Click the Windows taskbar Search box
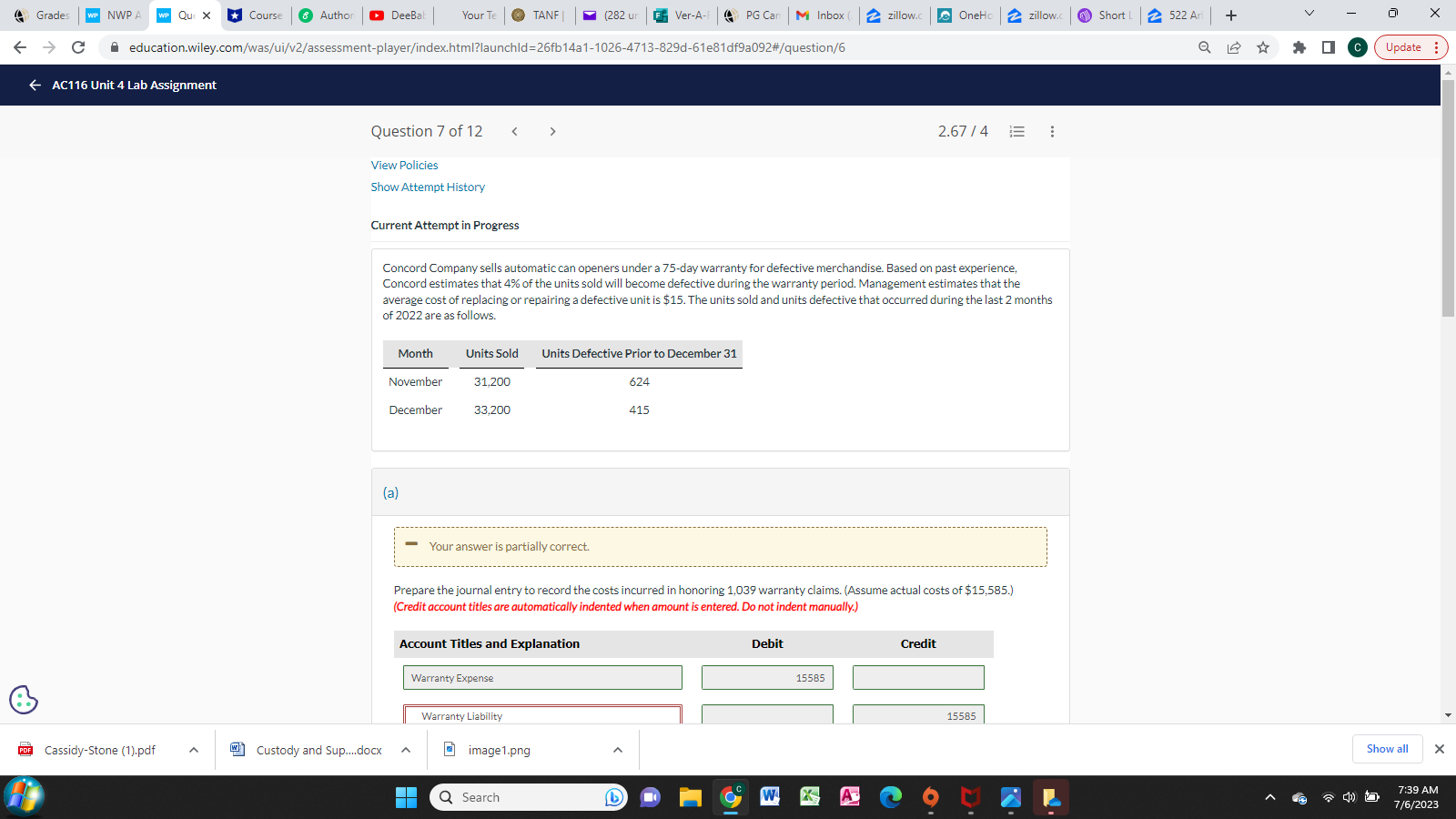The image size is (1456, 819). 528,797
